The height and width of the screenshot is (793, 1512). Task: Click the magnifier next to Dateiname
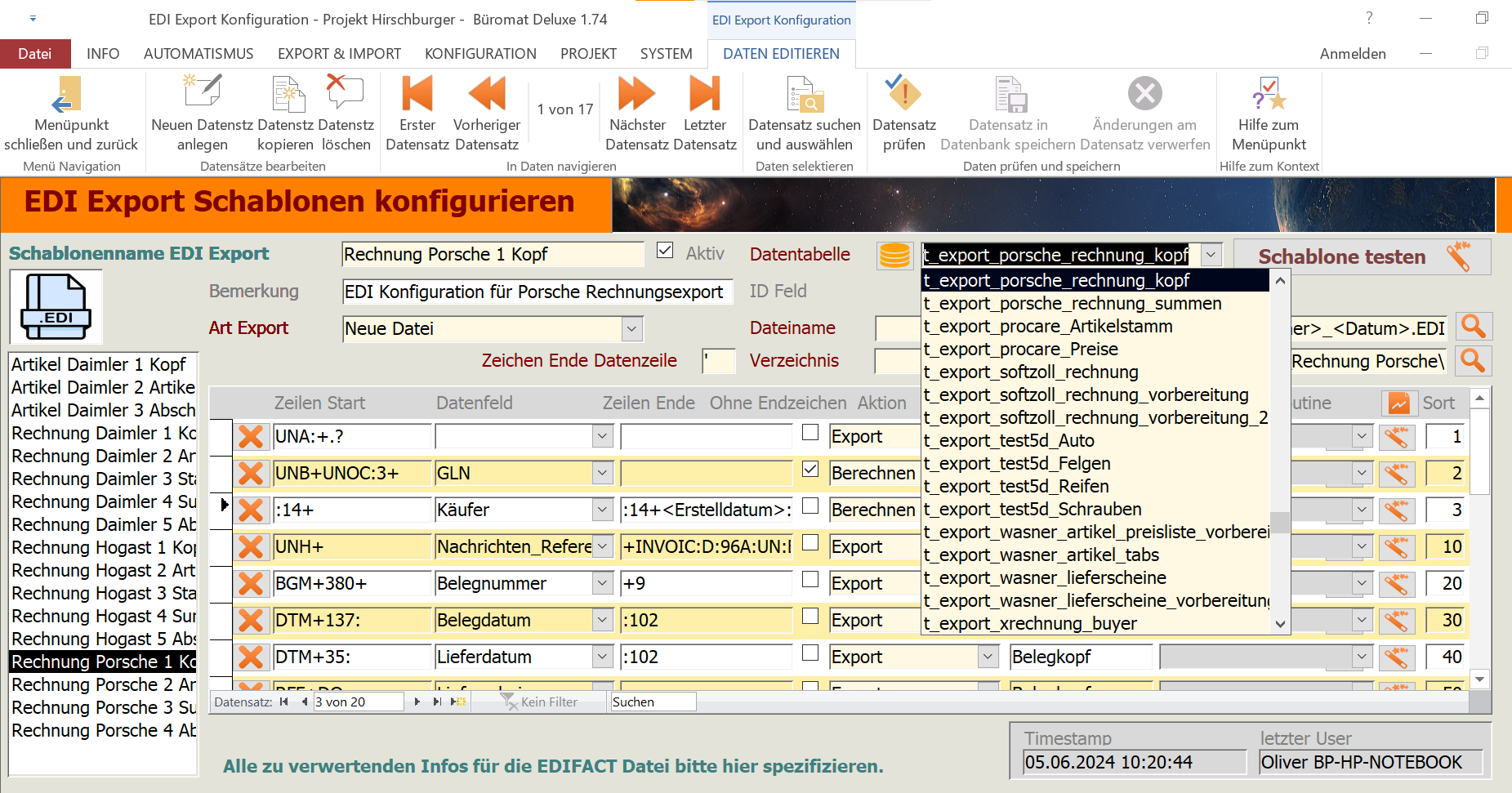(1473, 327)
